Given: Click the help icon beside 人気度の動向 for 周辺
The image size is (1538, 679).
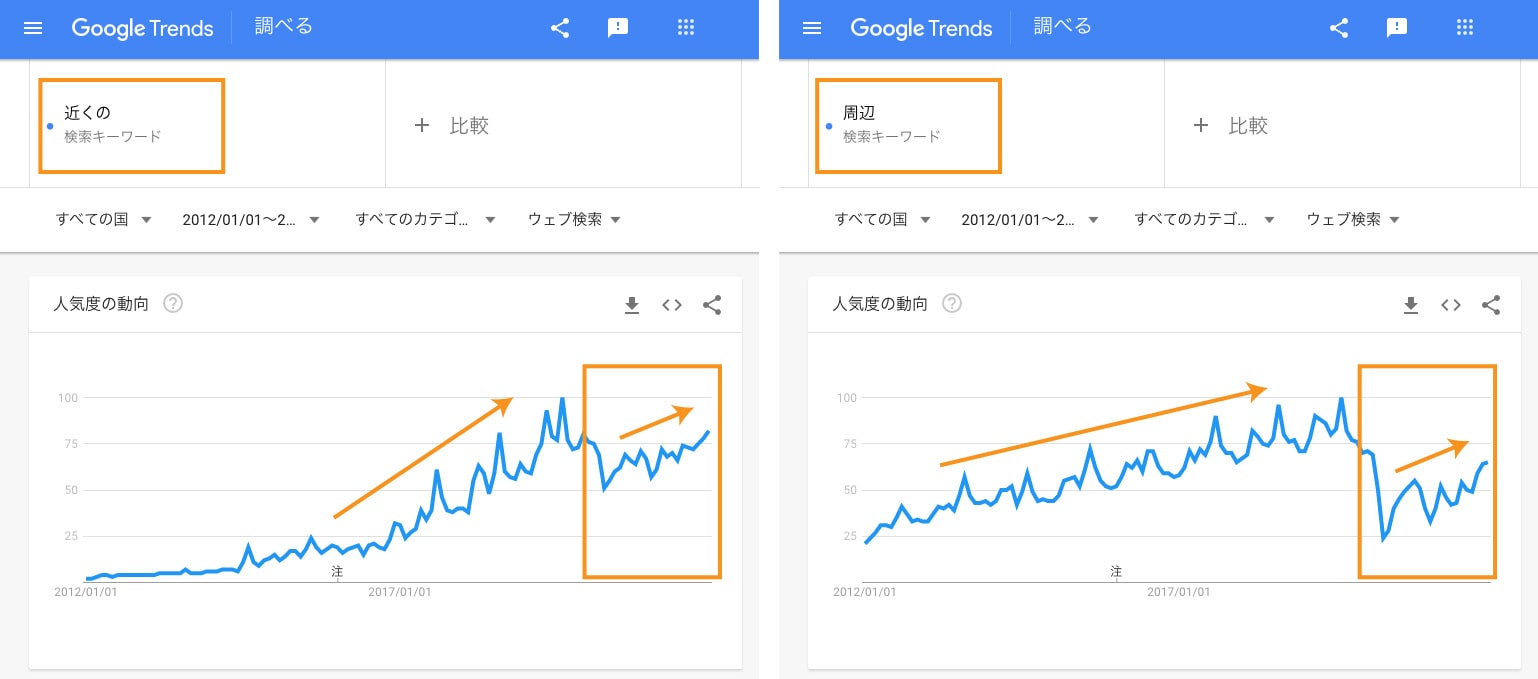Looking at the screenshot, I should (x=952, y=304).
